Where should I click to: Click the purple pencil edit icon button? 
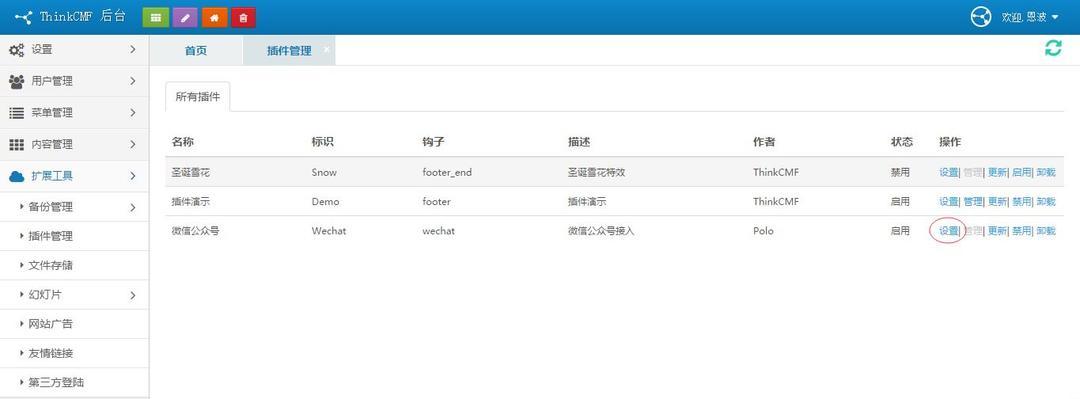point(185,18)
